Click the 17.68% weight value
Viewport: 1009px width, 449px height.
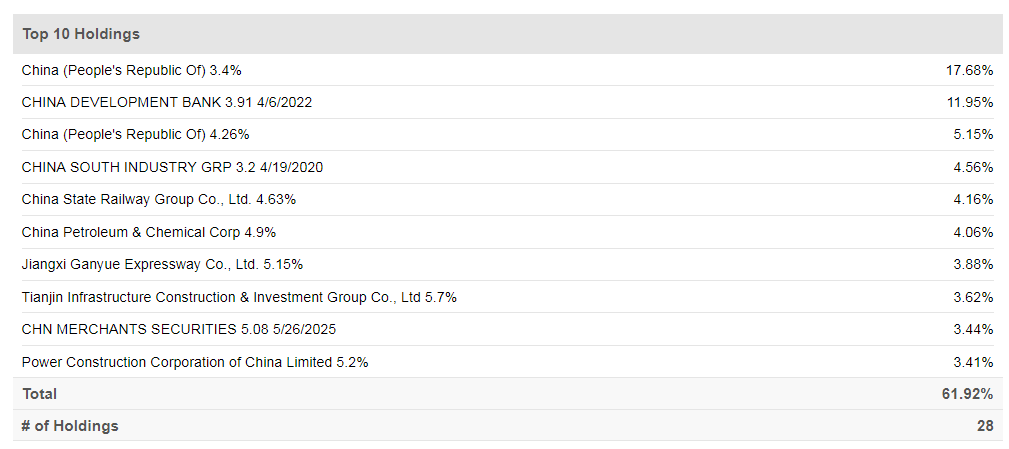(x=969, y=70)
